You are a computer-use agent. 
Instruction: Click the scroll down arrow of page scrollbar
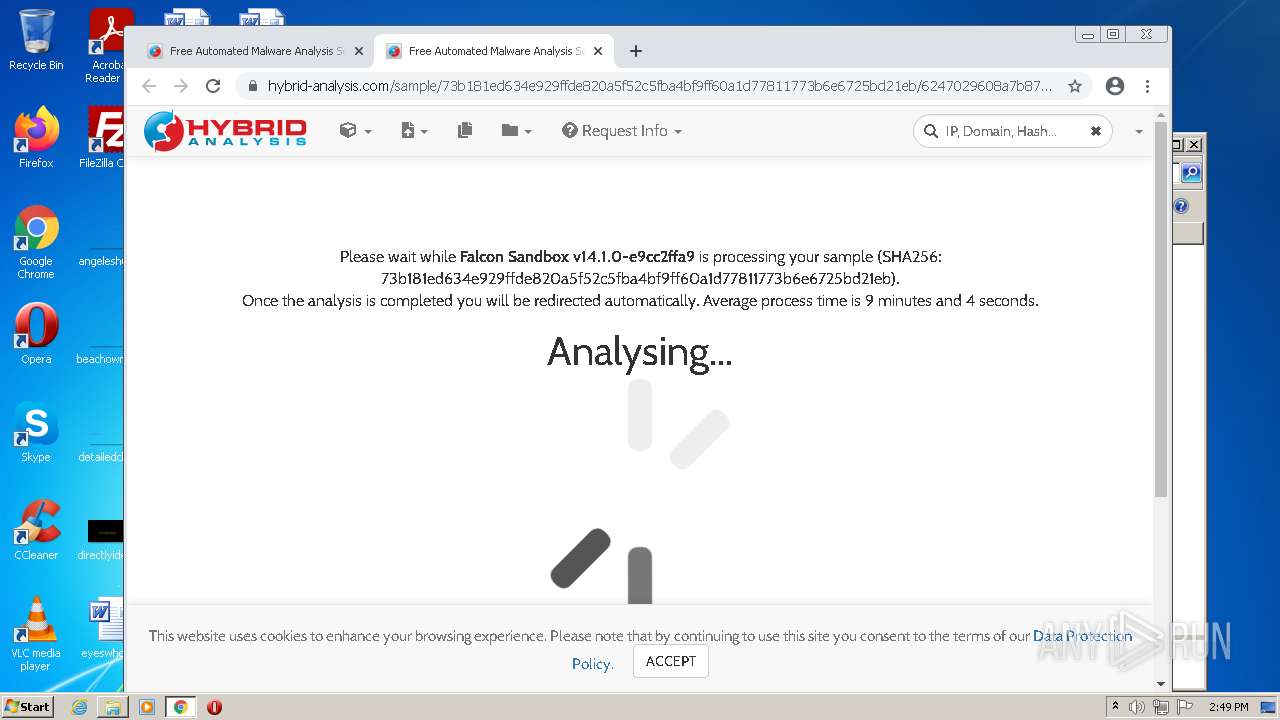(x=1160, y=684)
